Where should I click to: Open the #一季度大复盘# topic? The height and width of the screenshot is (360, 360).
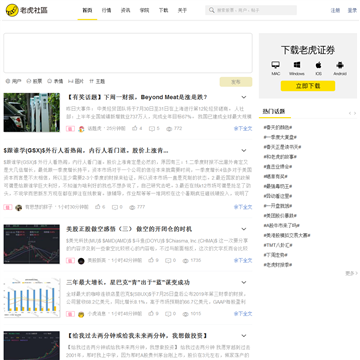pyautogui.click(x=280, y=137)
